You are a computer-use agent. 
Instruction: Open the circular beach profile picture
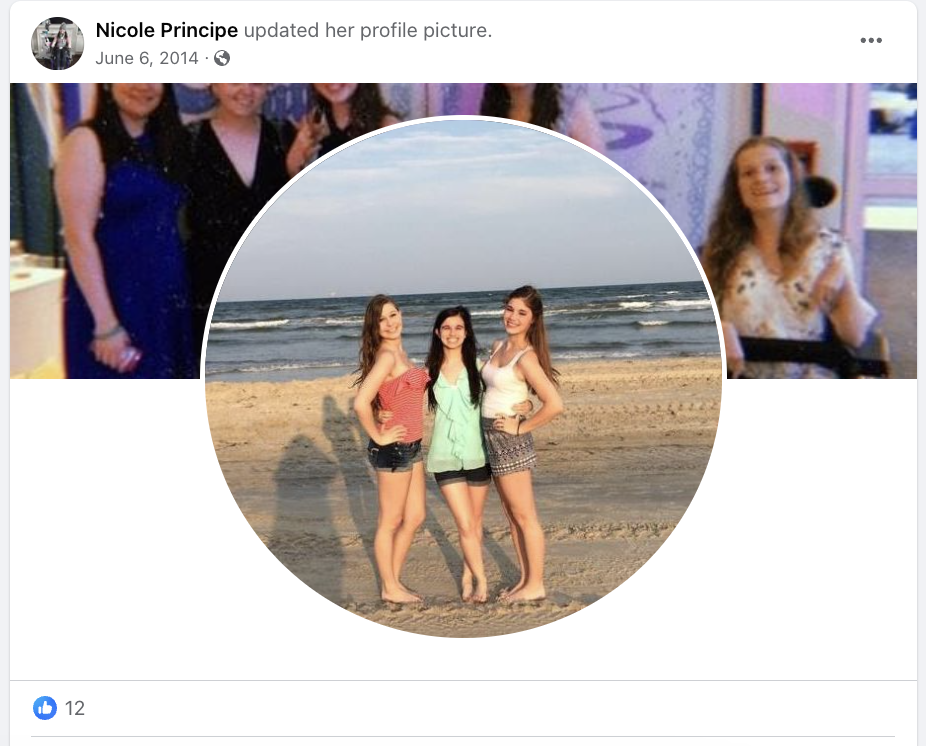coord(462,377)
